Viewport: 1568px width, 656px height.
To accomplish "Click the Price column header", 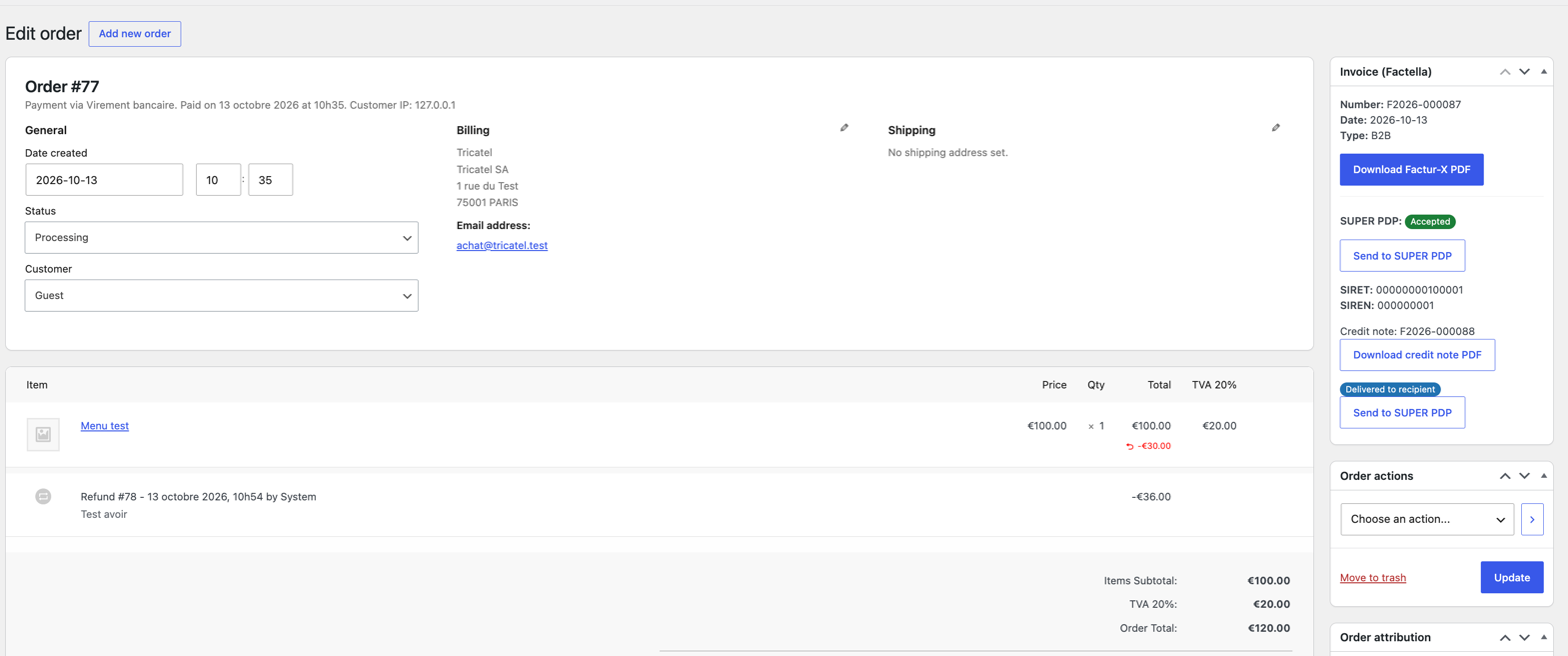I will click(x=1054, y=385).
